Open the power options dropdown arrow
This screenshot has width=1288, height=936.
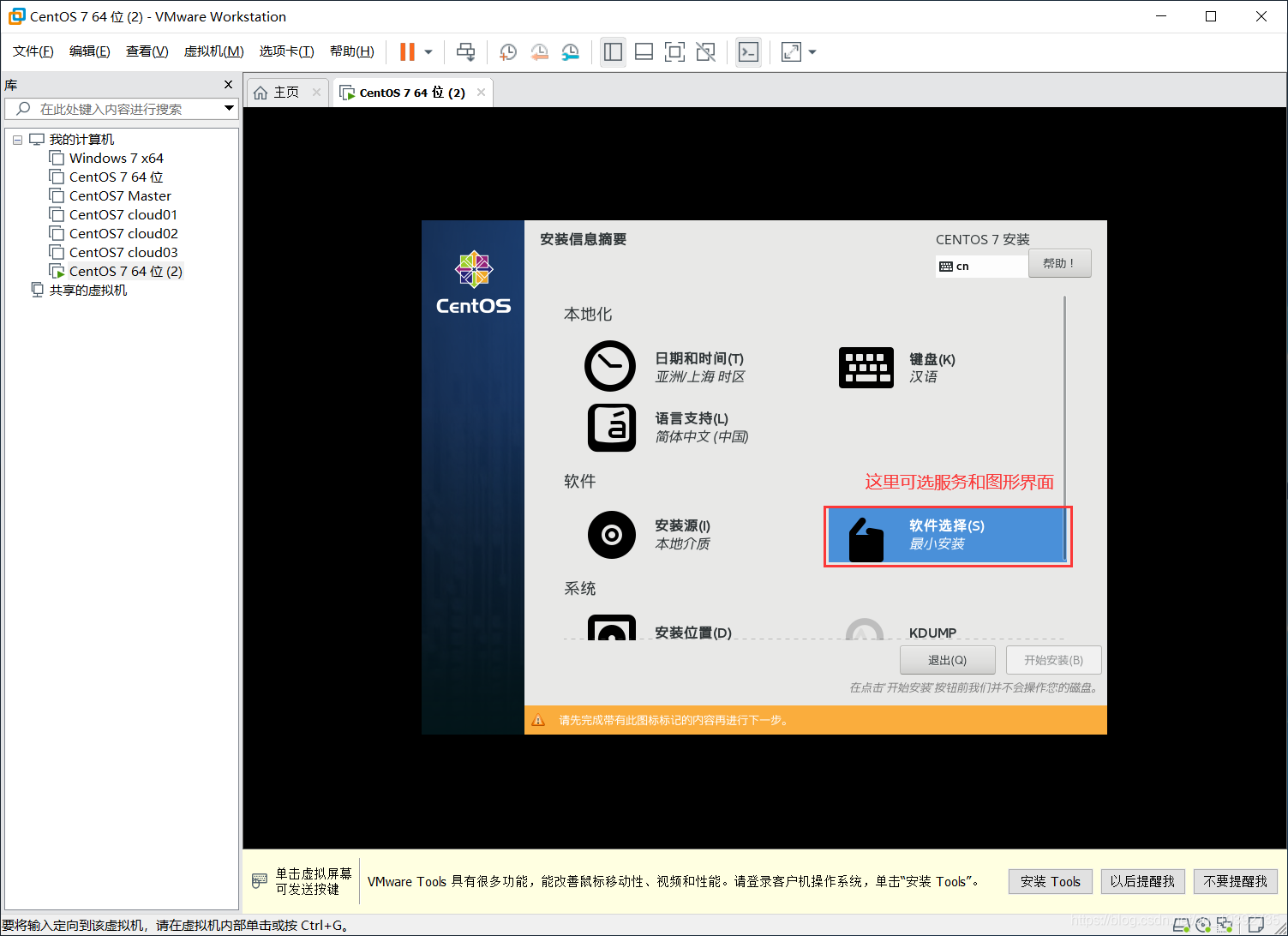428,52
